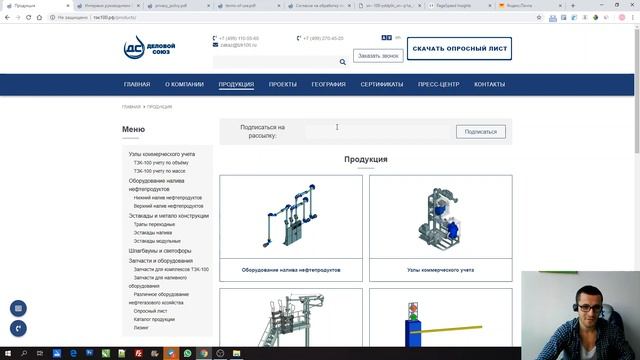This screenshot has height=360, width=640.
Task: Bookmark the page with the star icon
Action: tap(539, 18)
